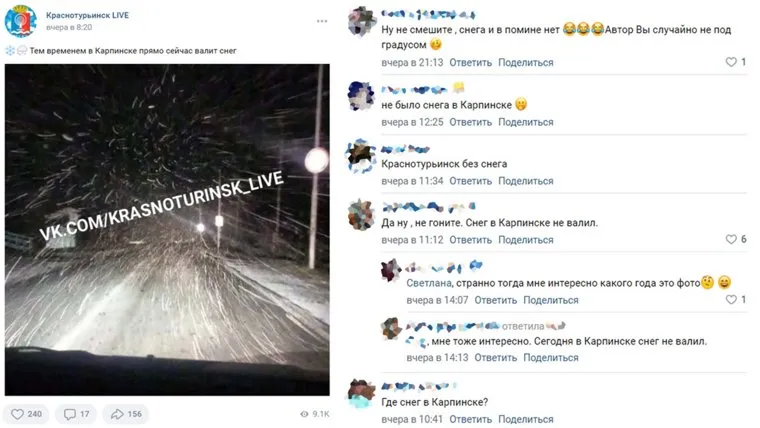This screenshot has height=428, width=760.
Task: Like the 21:13 comment heart icon
Action: pos(730,62)
